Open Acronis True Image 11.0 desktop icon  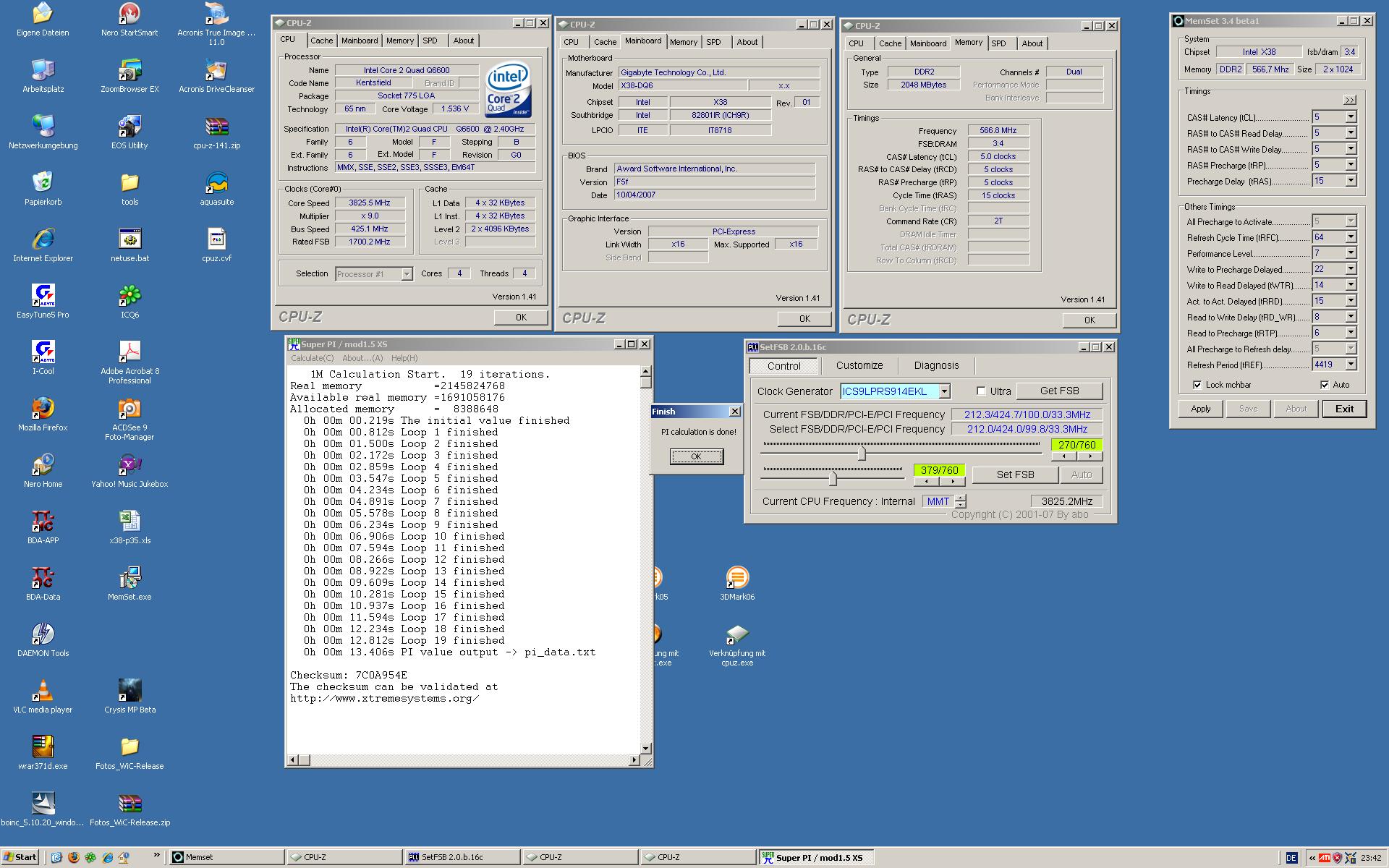coord(216,24)
